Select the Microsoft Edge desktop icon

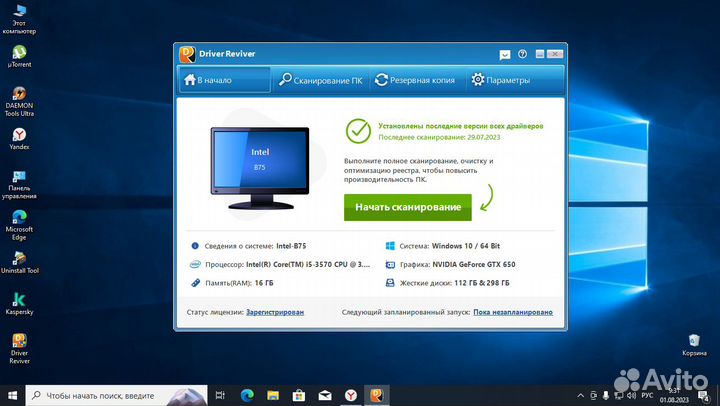(19, 226)
